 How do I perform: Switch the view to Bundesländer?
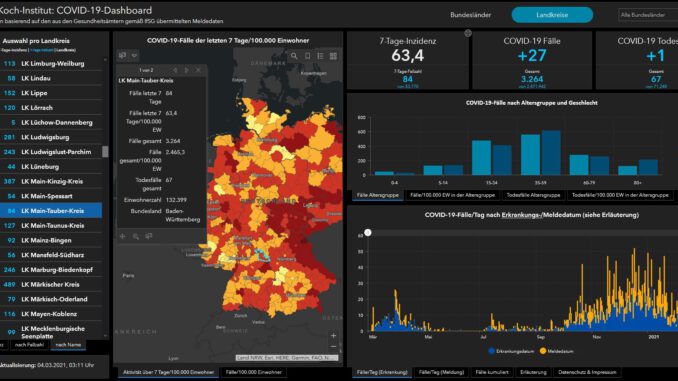[x=470, y=15]
